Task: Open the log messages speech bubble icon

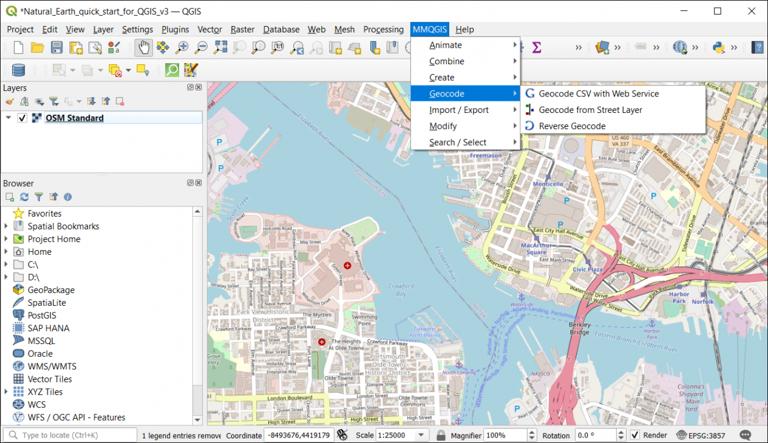Action: pos(745,435)
